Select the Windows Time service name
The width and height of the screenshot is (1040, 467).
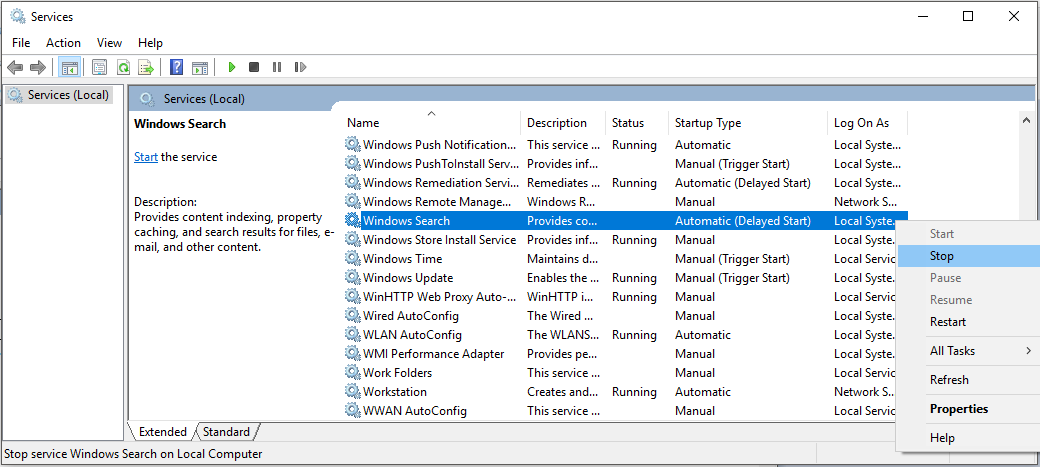[x=402, y=259]
